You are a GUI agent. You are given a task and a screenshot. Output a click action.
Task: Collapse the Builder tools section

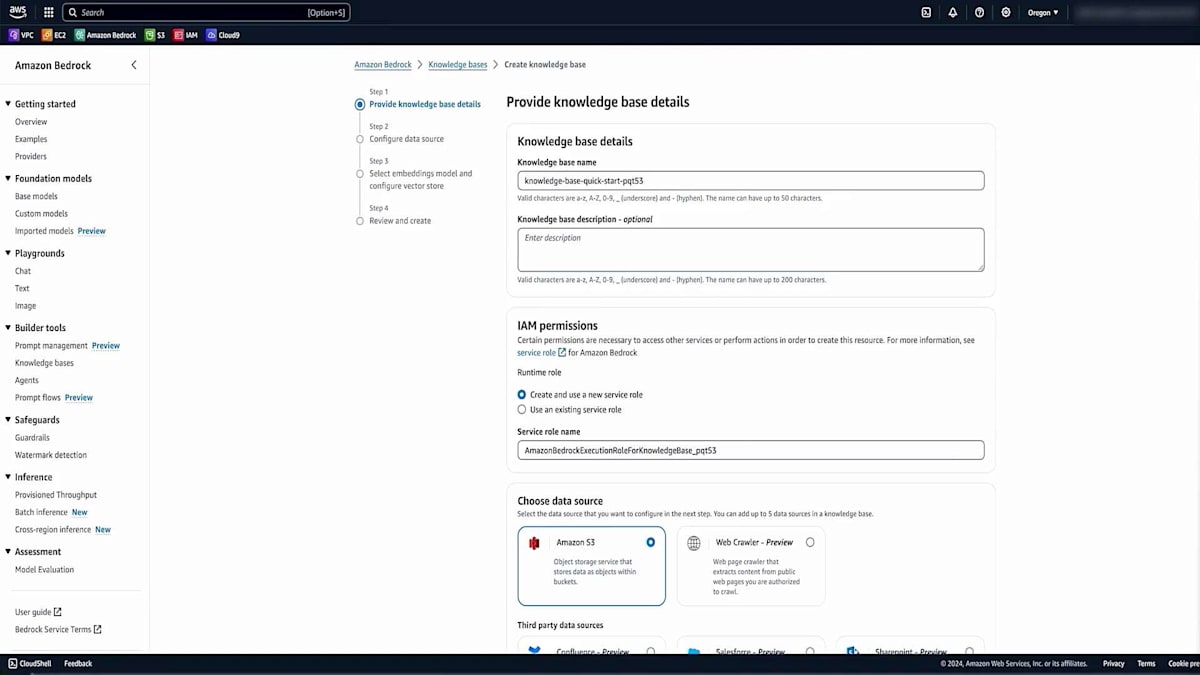pyautogui.click(x=9, y=328)
